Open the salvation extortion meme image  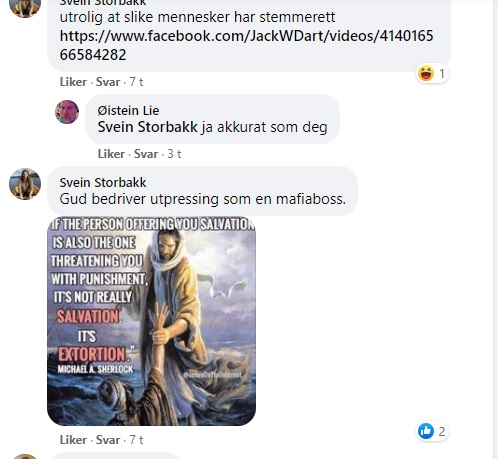[151, 321]
